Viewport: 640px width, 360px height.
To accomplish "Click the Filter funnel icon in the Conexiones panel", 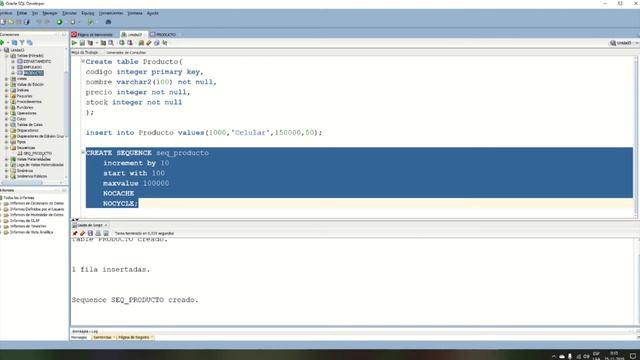I will point(22,42).
